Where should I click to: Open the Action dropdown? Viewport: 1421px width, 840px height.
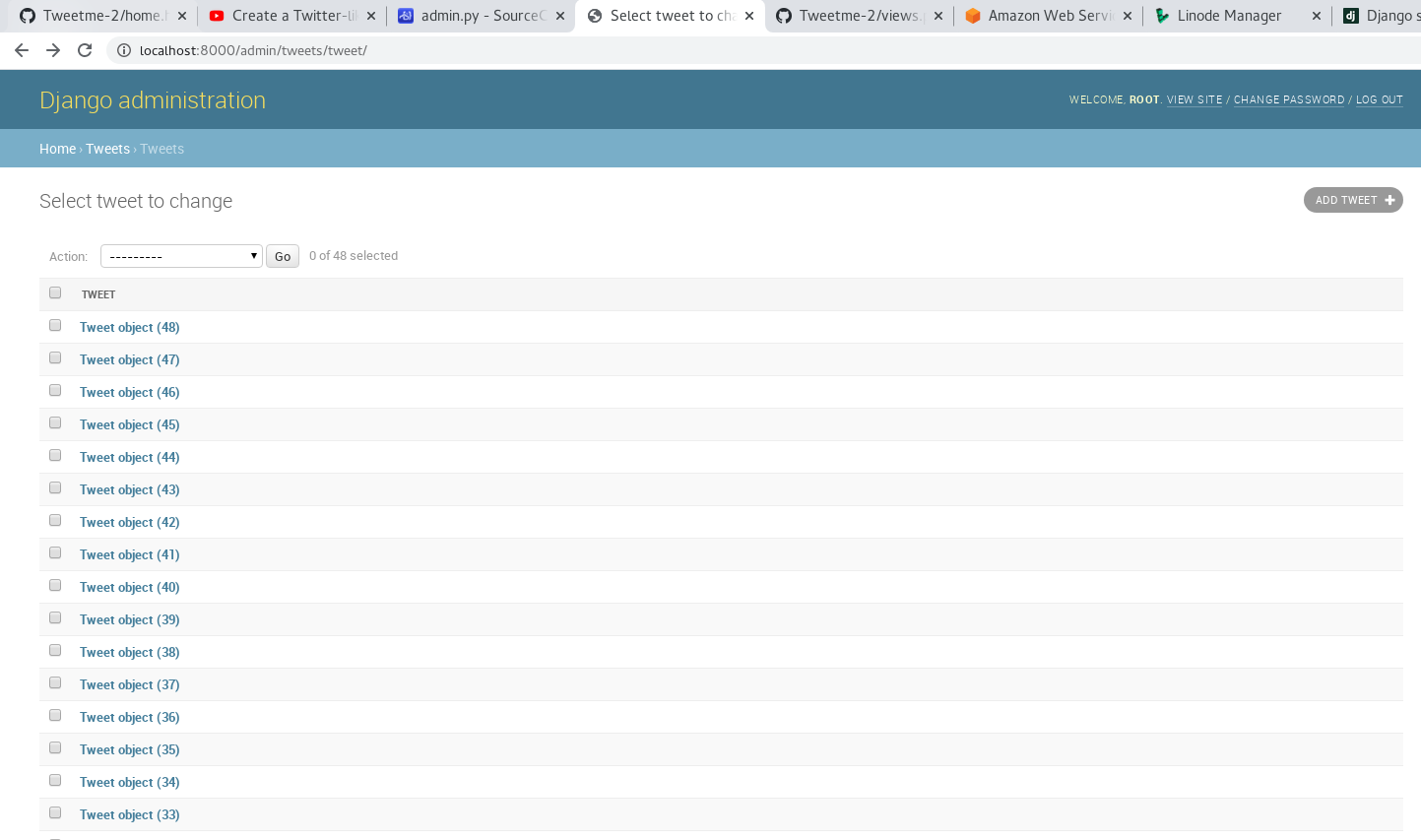point(181,256)
